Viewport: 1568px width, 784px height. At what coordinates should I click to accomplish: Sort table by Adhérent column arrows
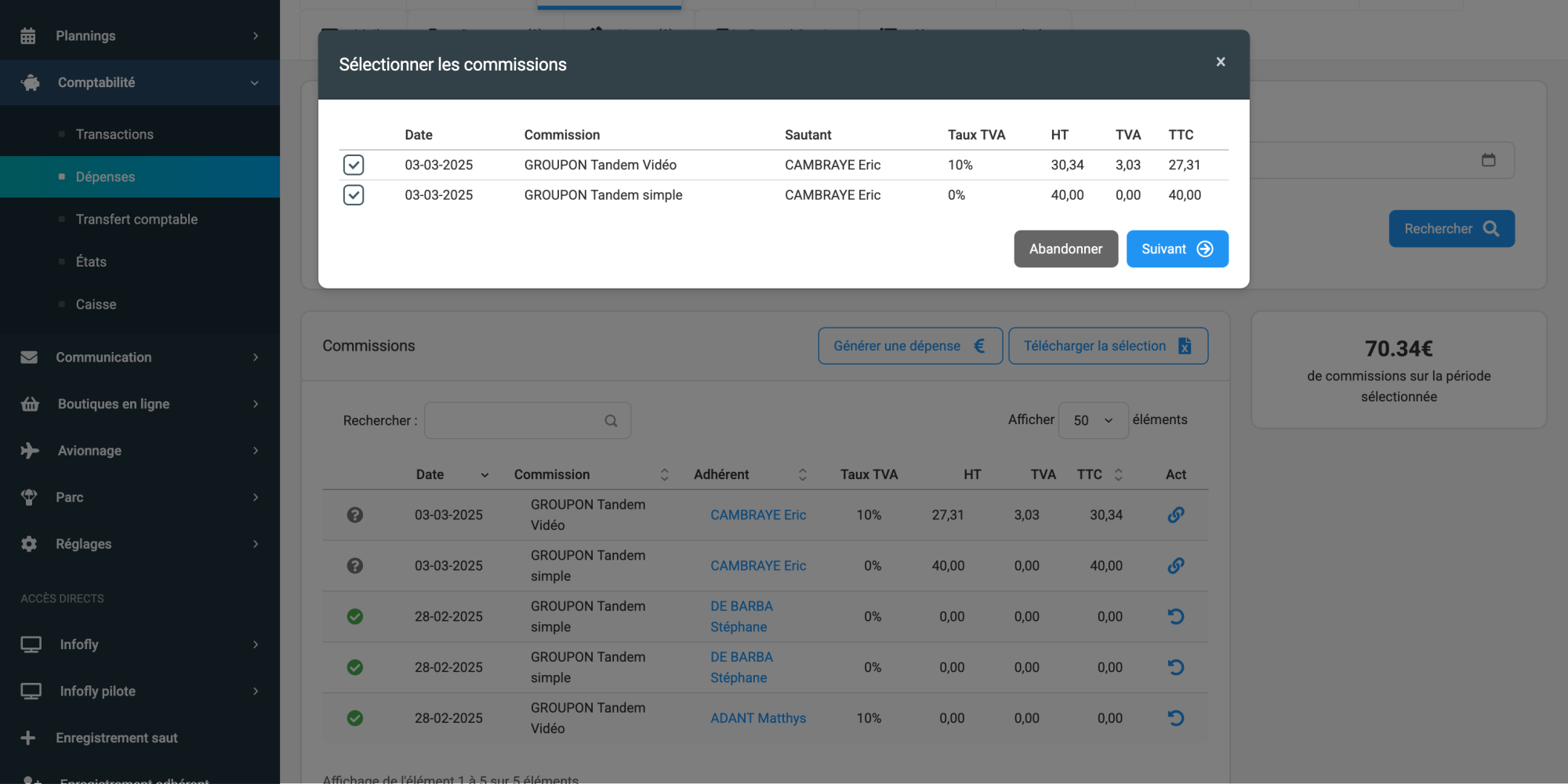pyautogui.click(x=802, y=475)
